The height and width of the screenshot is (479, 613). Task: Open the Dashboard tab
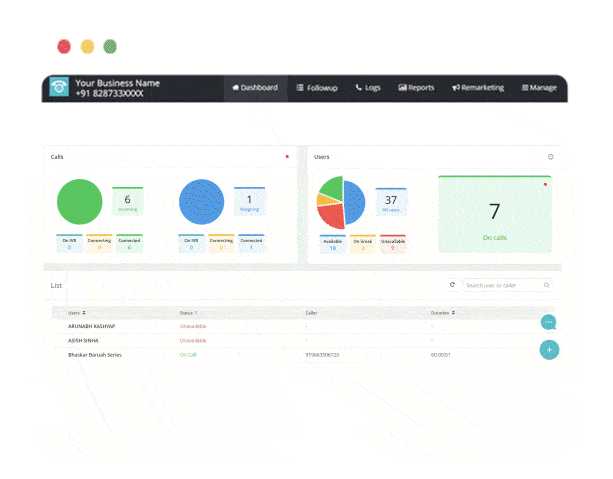[x=255, y=88]
